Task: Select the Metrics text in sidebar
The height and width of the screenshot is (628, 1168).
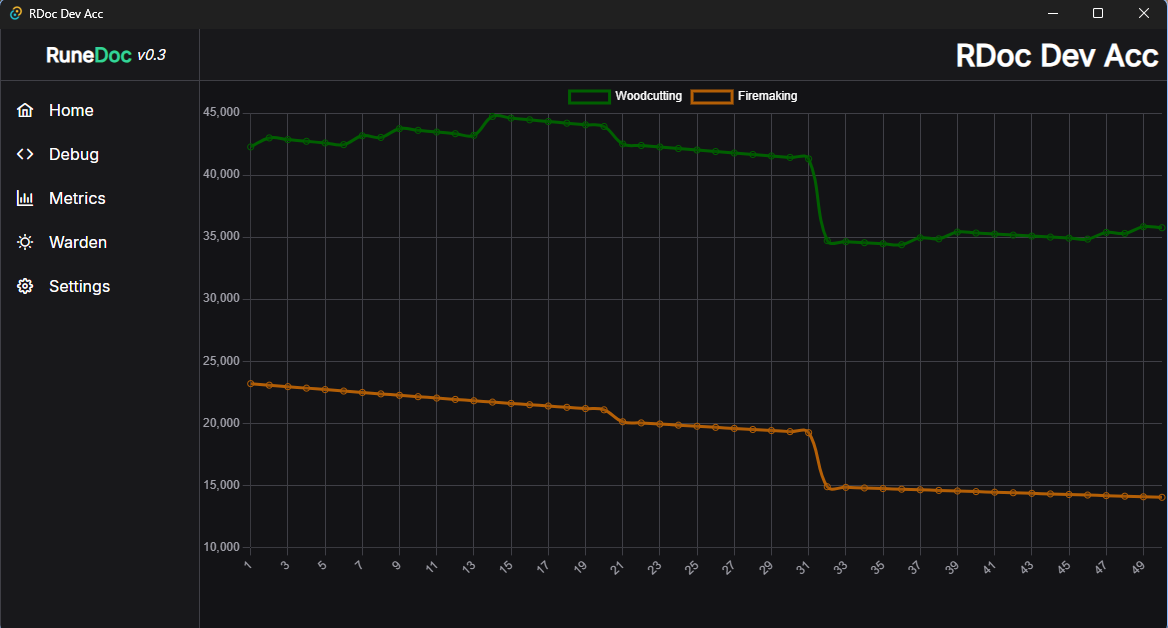Action: point(77,198)
